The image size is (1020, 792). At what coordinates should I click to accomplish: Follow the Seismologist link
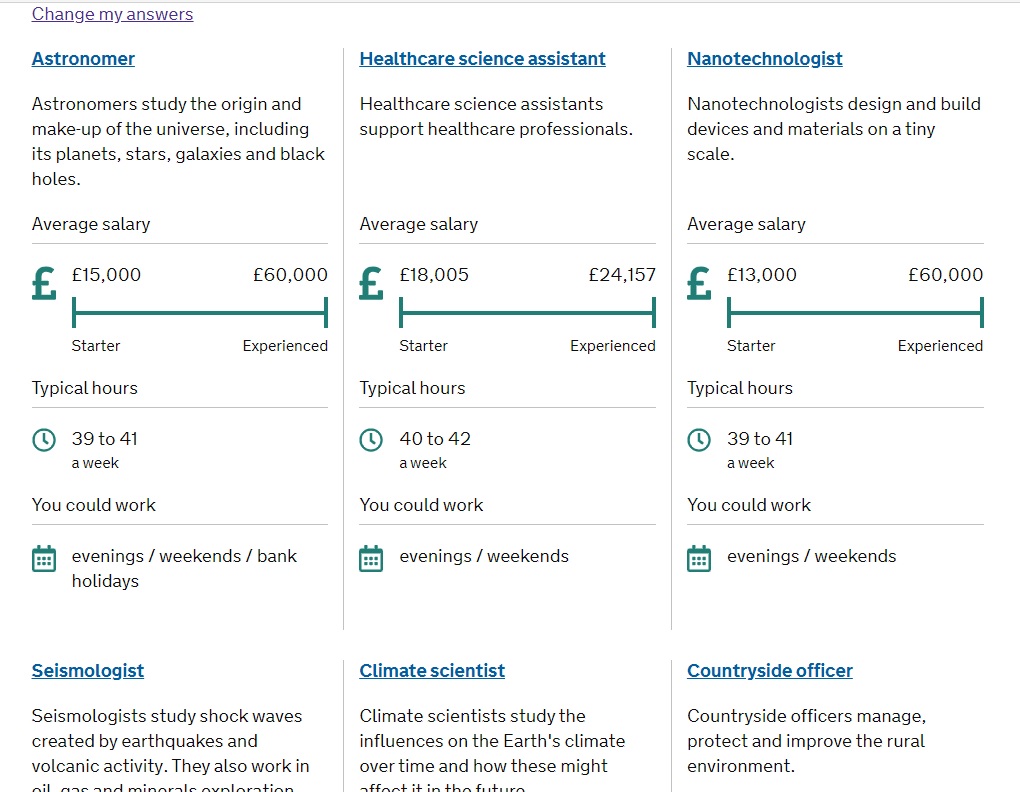click(88, 670)
